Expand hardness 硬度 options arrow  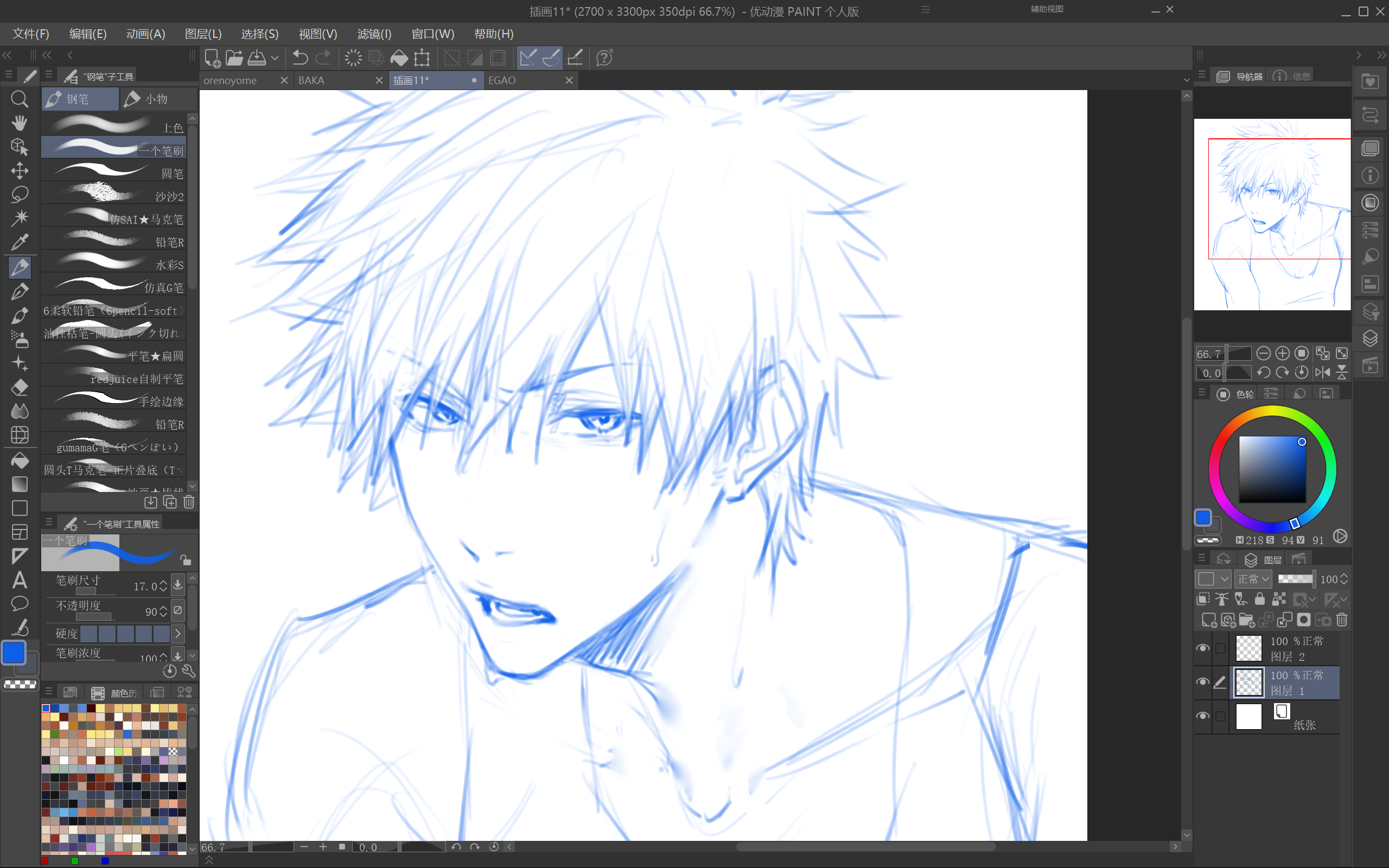pyautogui.click(x=178, y=634)
